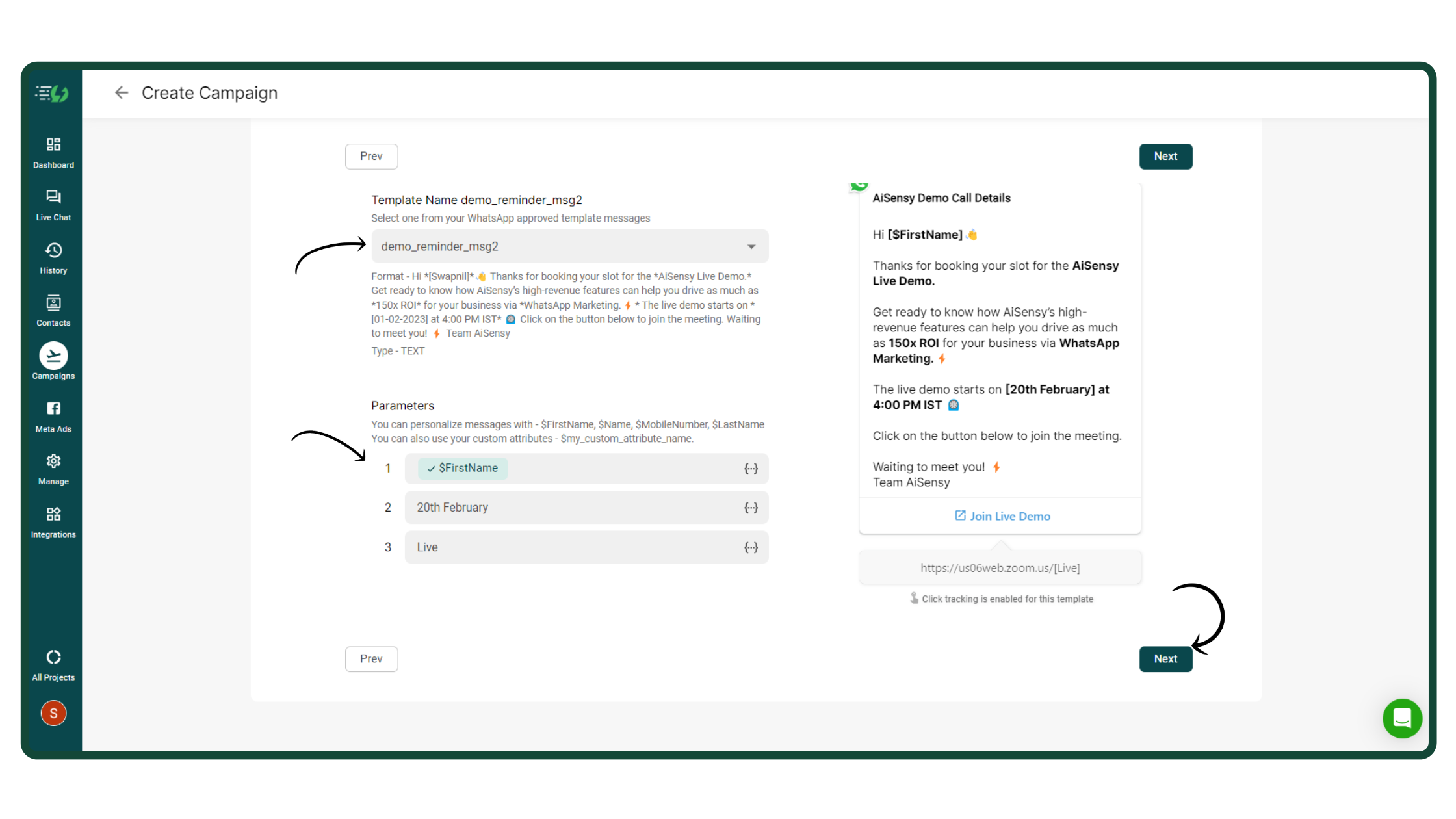
Task: Open variable picker for Live parameter
Action: 751,547
